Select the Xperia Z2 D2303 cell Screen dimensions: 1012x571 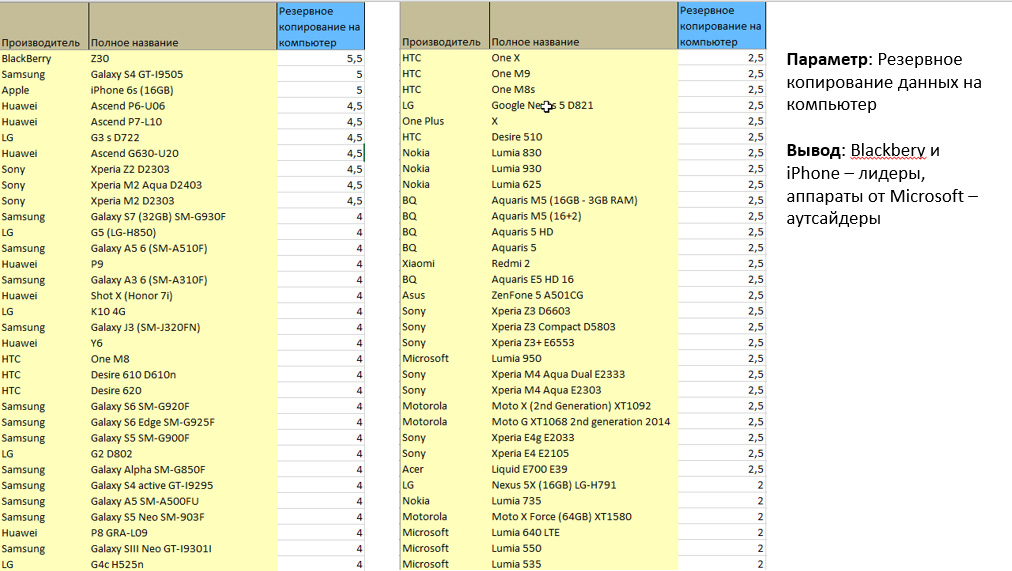[x=183, y=169]
